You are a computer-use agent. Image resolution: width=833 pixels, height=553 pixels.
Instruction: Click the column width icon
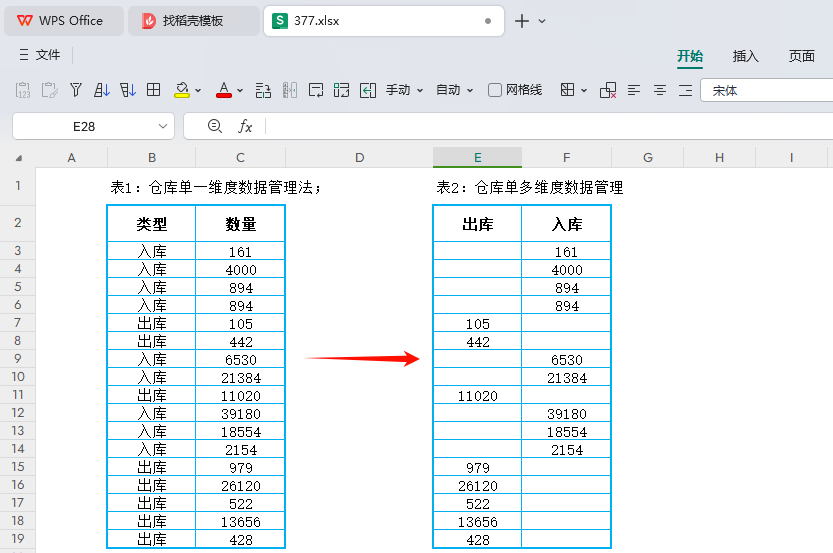click(290, 90)
